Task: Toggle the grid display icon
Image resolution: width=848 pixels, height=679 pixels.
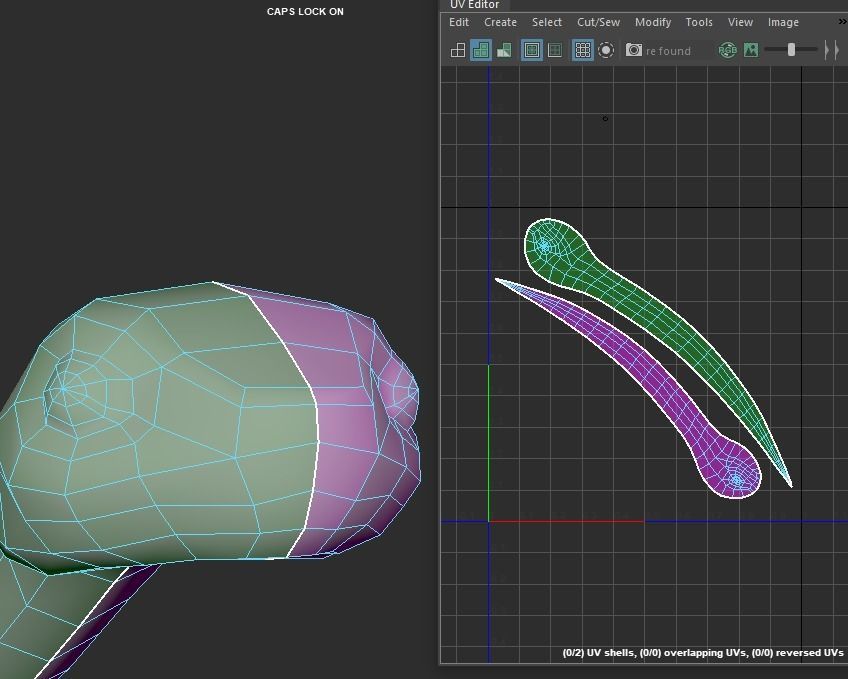Action: point(583,50)
